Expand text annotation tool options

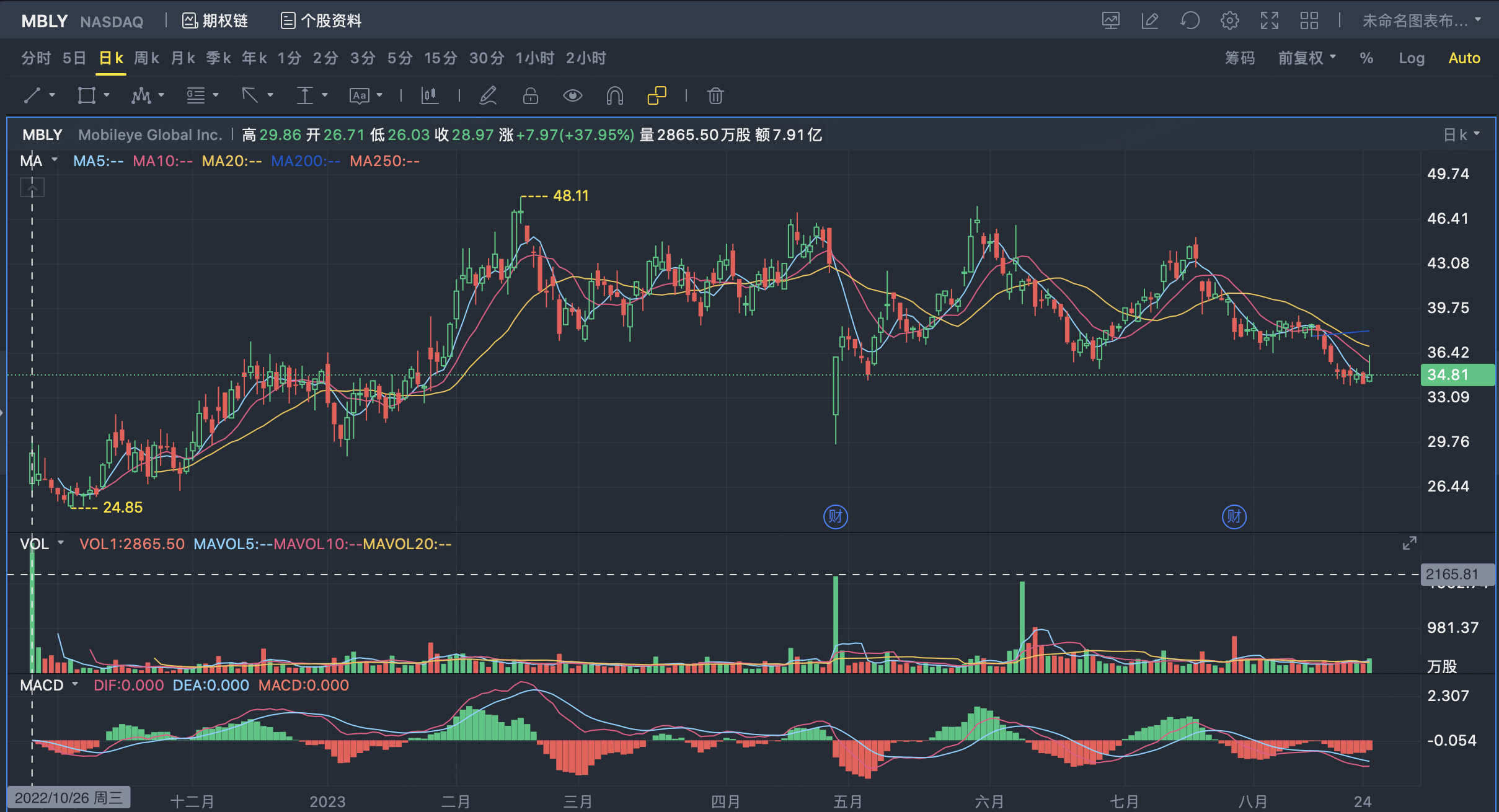(379, 95)
